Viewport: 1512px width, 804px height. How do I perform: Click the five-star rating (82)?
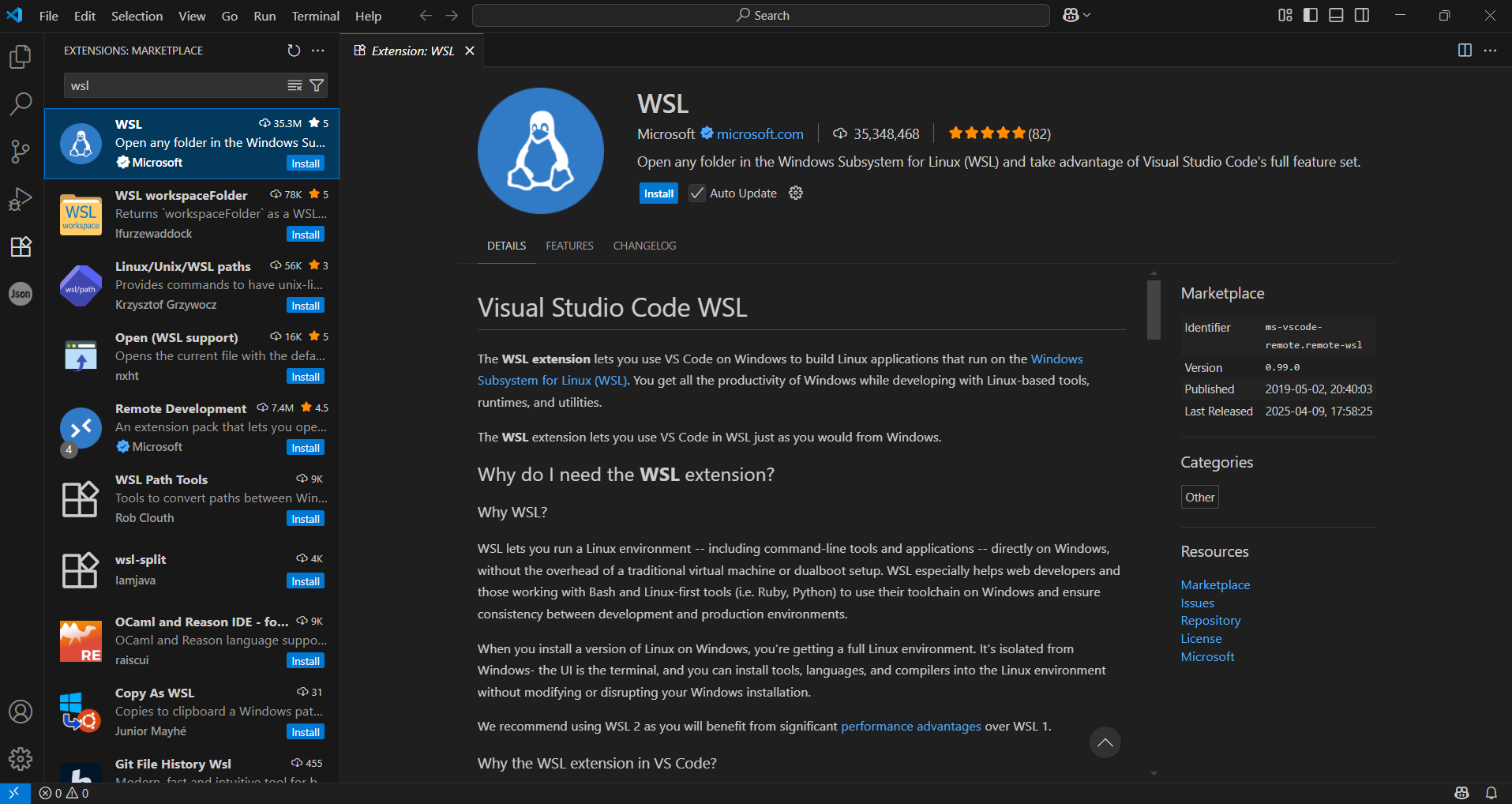pyautogui.click(x=1000, y=133)
